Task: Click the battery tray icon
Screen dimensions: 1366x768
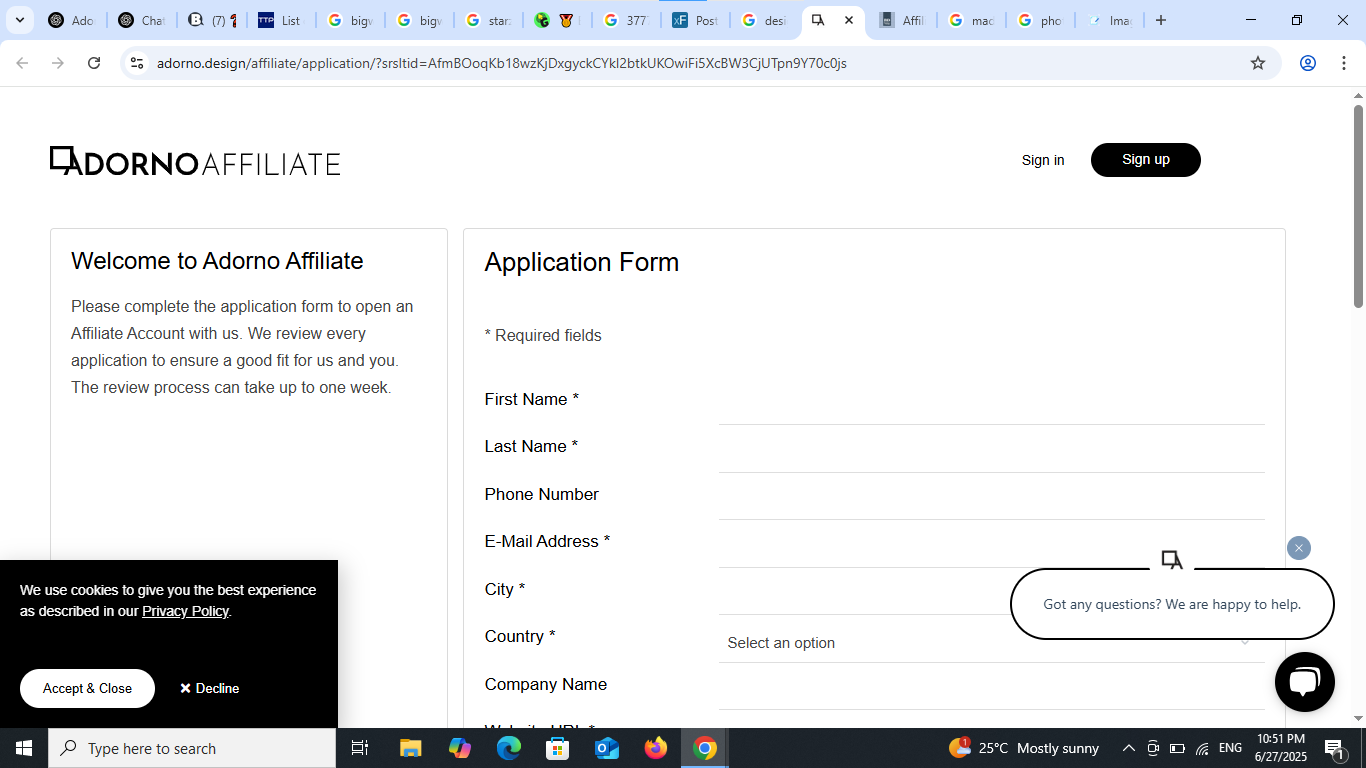Action: (1177, 748)
